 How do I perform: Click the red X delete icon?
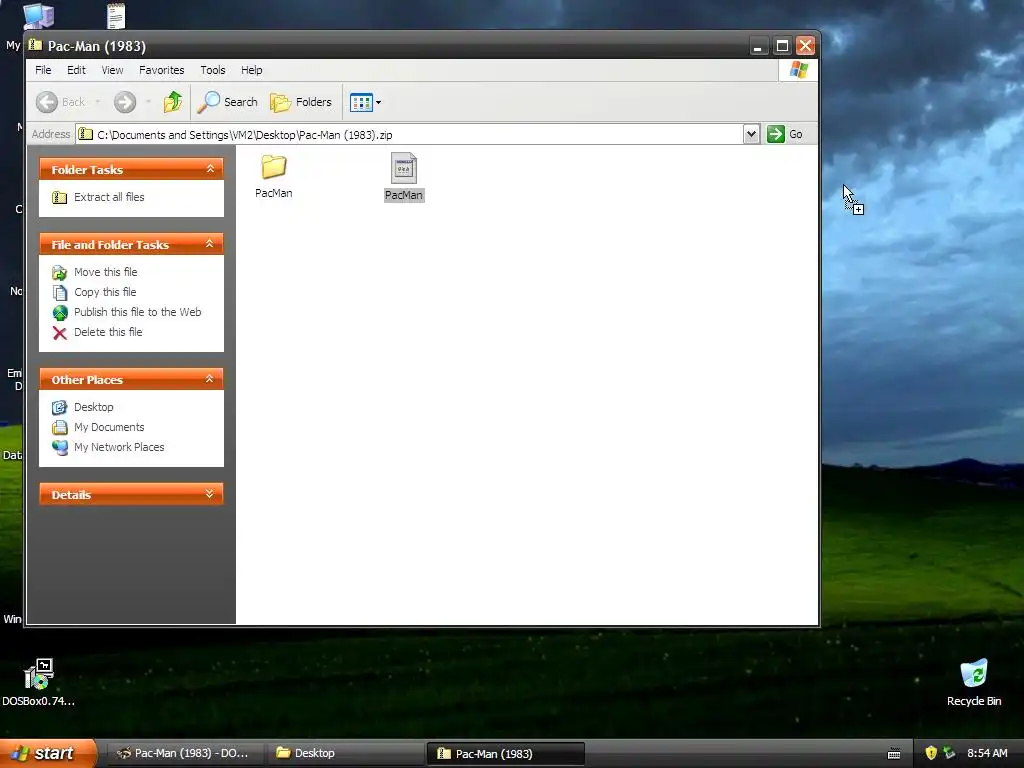(59, 333)
